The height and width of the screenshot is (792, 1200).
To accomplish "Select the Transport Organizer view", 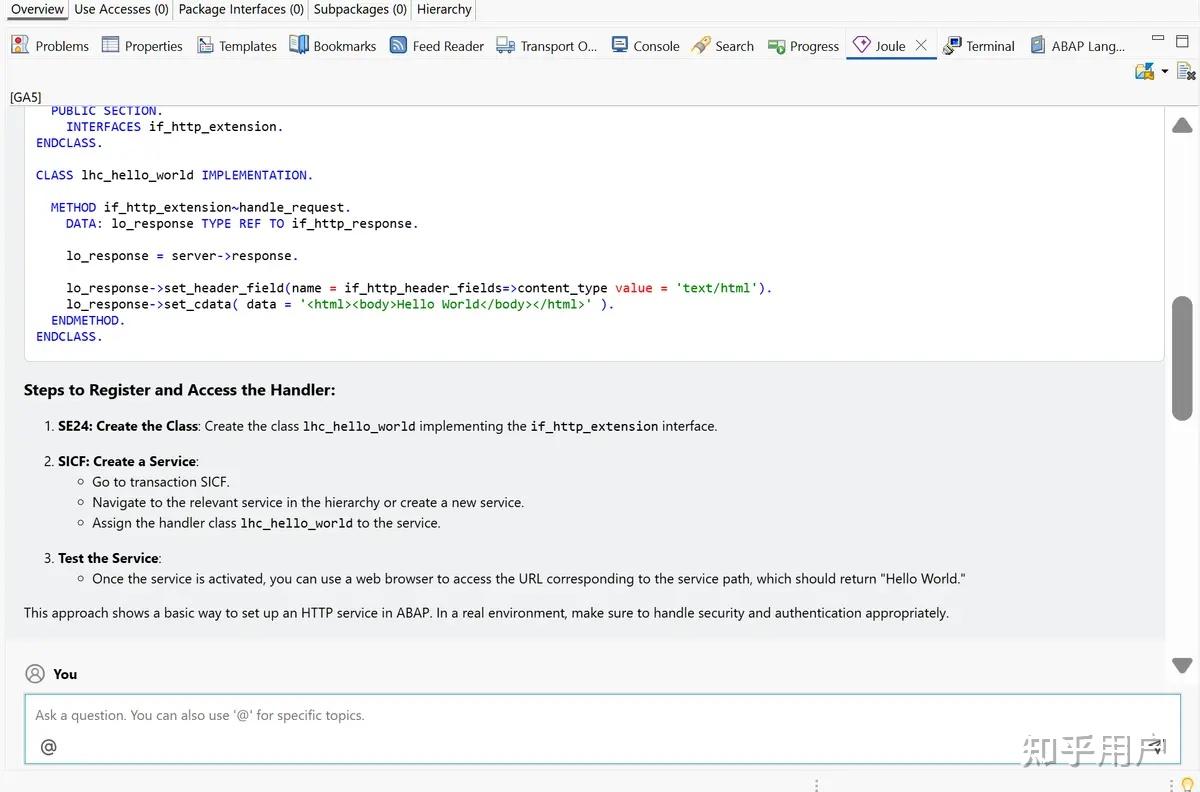I will (x=508, y=44).
